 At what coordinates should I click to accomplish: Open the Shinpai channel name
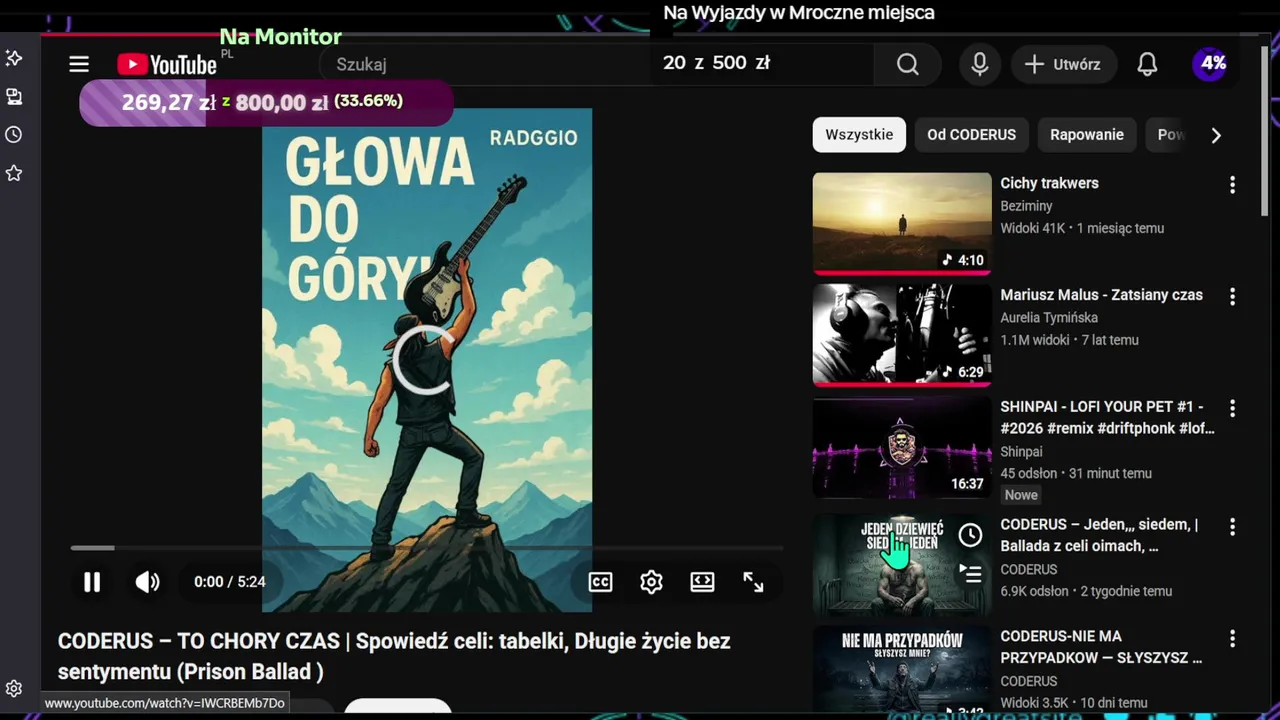click(x=1021, y=452)
